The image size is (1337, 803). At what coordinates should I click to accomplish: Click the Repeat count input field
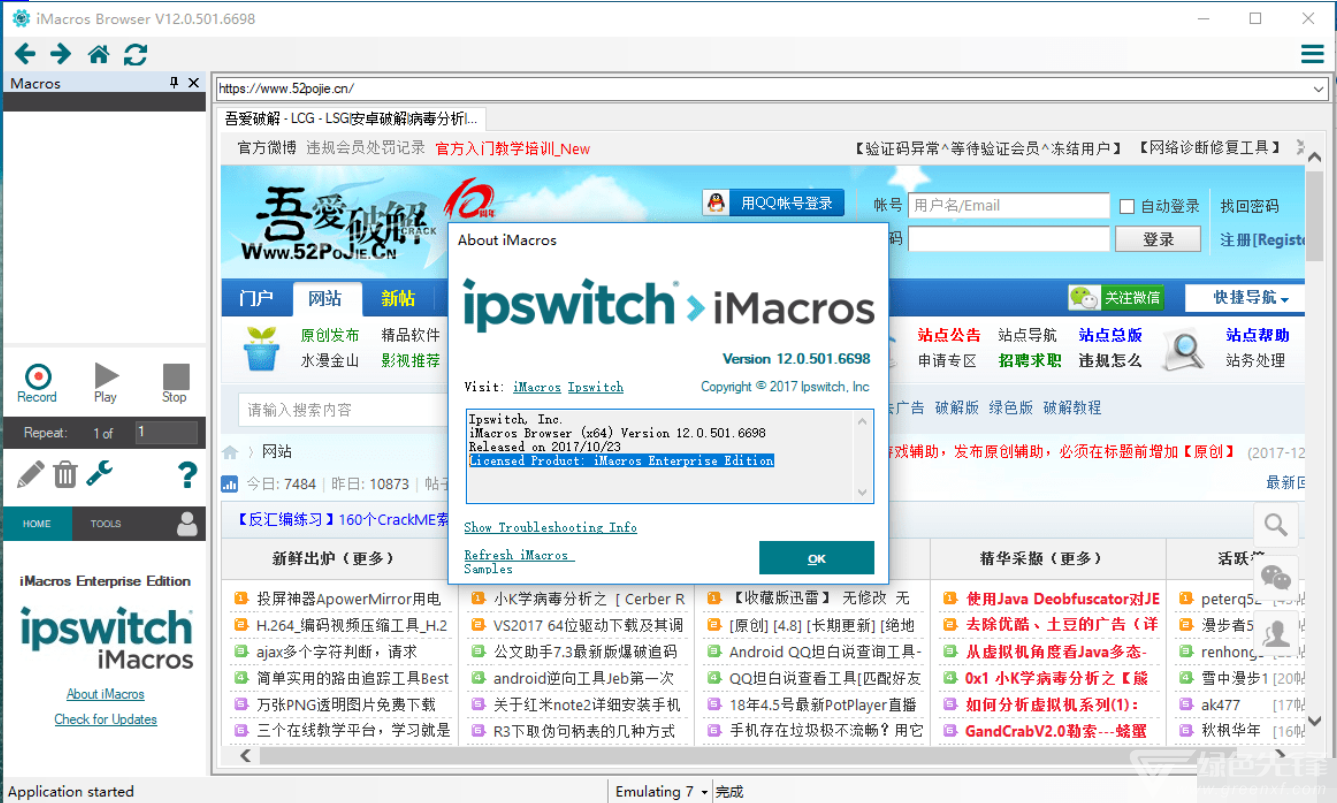coord(166,432)
